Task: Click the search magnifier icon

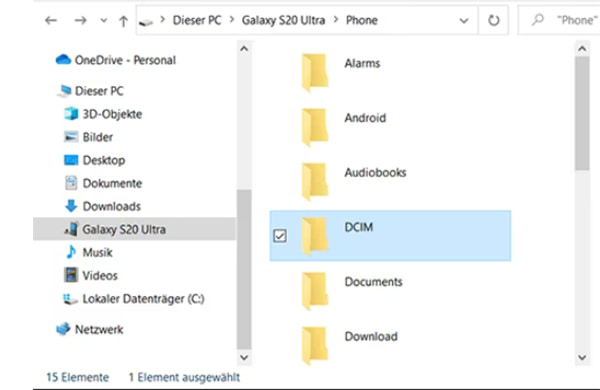Action: [538, 19]
